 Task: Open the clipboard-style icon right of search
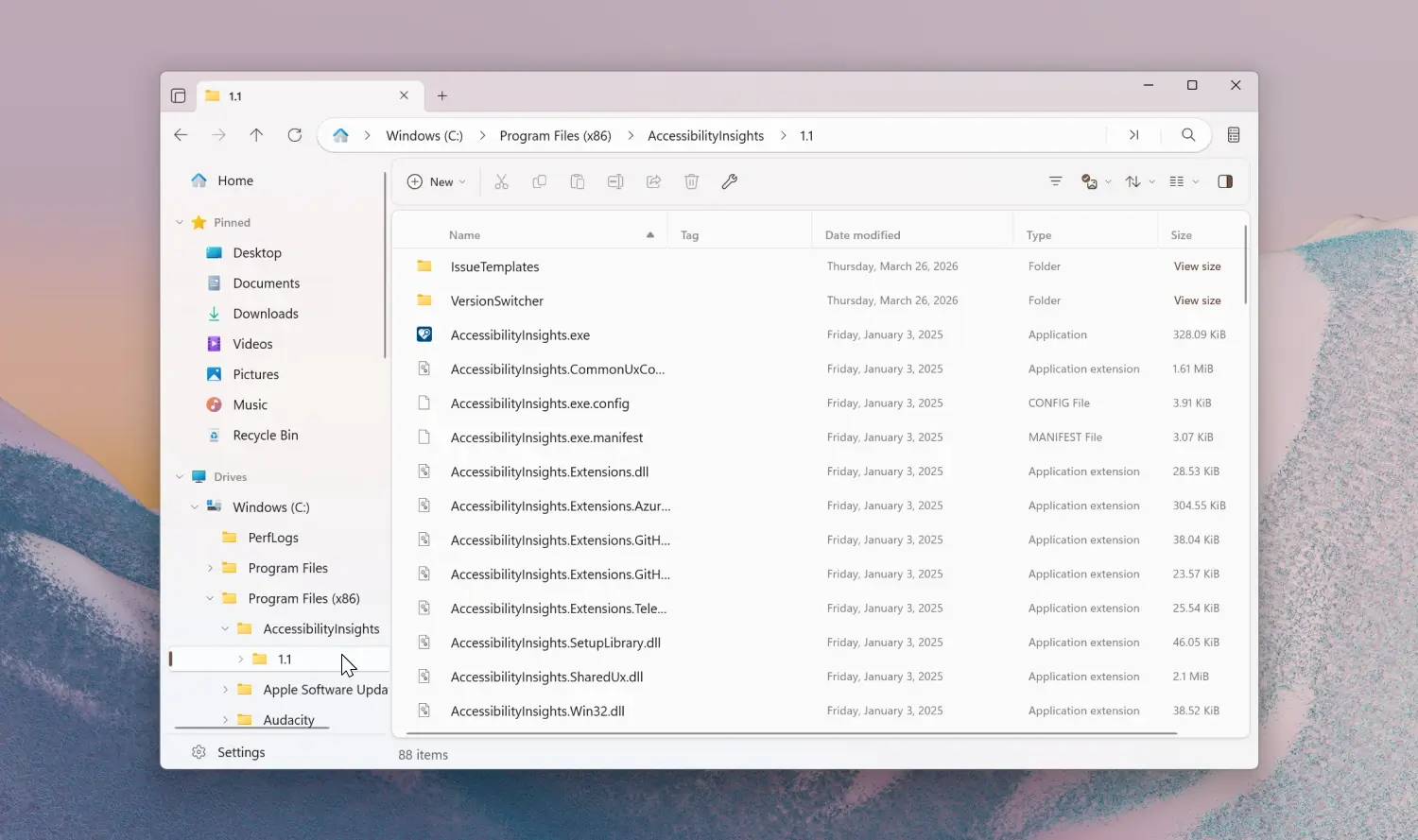point(1233,135)
